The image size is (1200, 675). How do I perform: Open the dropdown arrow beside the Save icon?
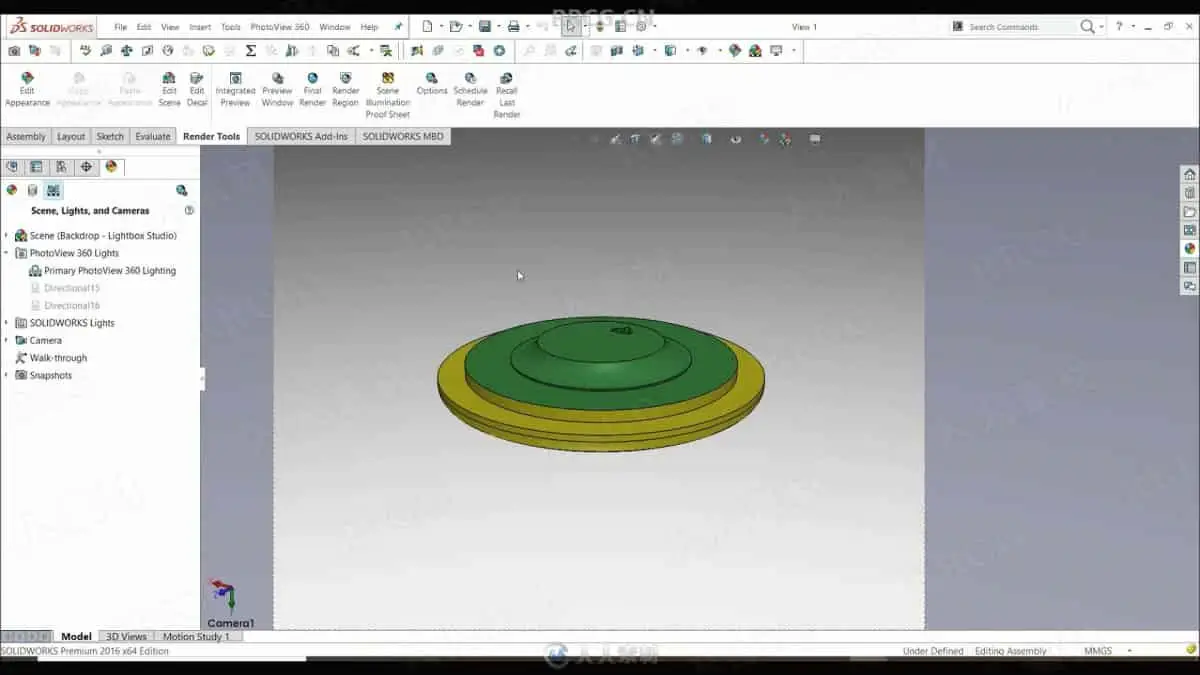[x=498, y=27]
